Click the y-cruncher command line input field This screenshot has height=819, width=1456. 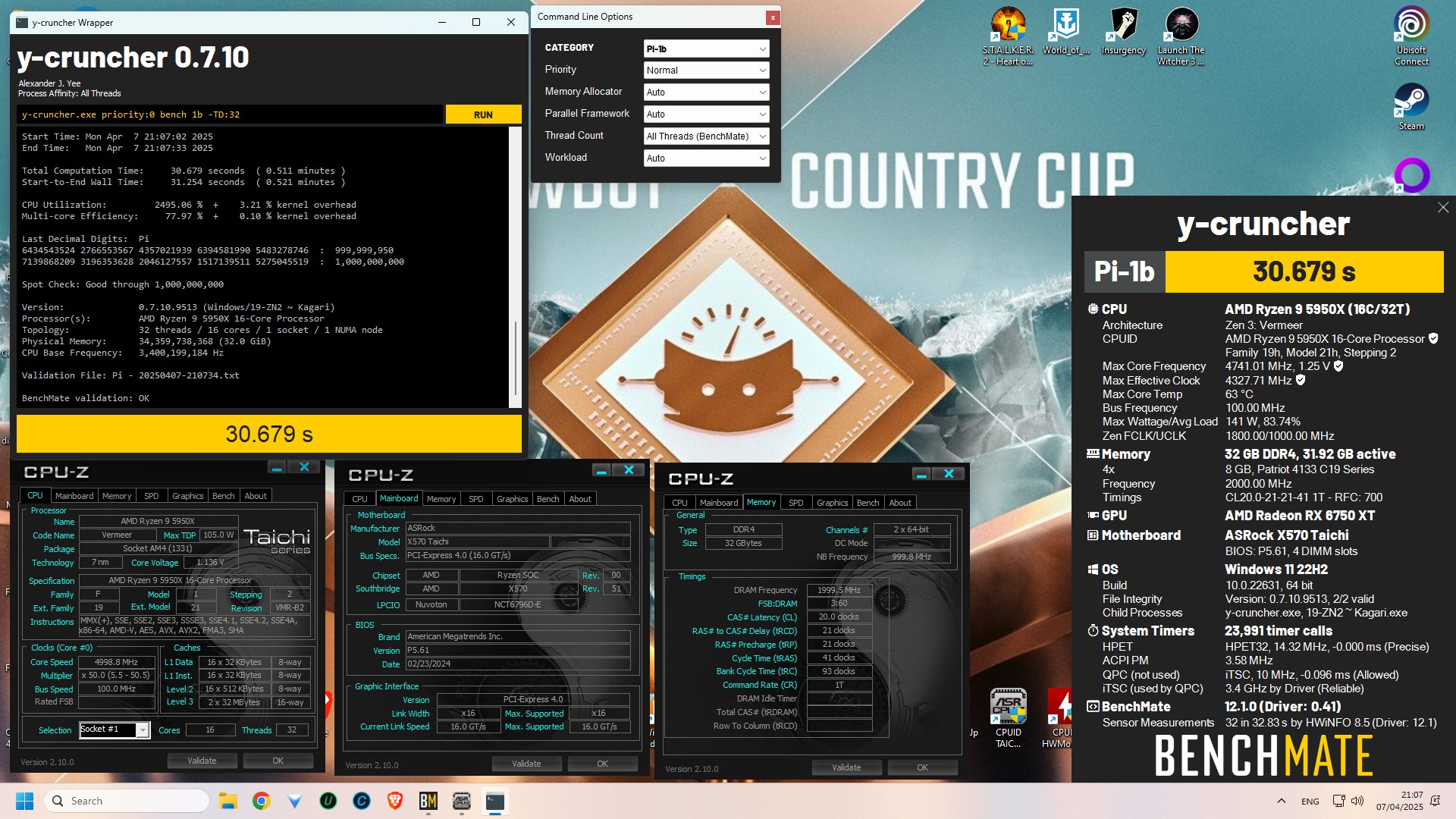click(x=230, y=115)
